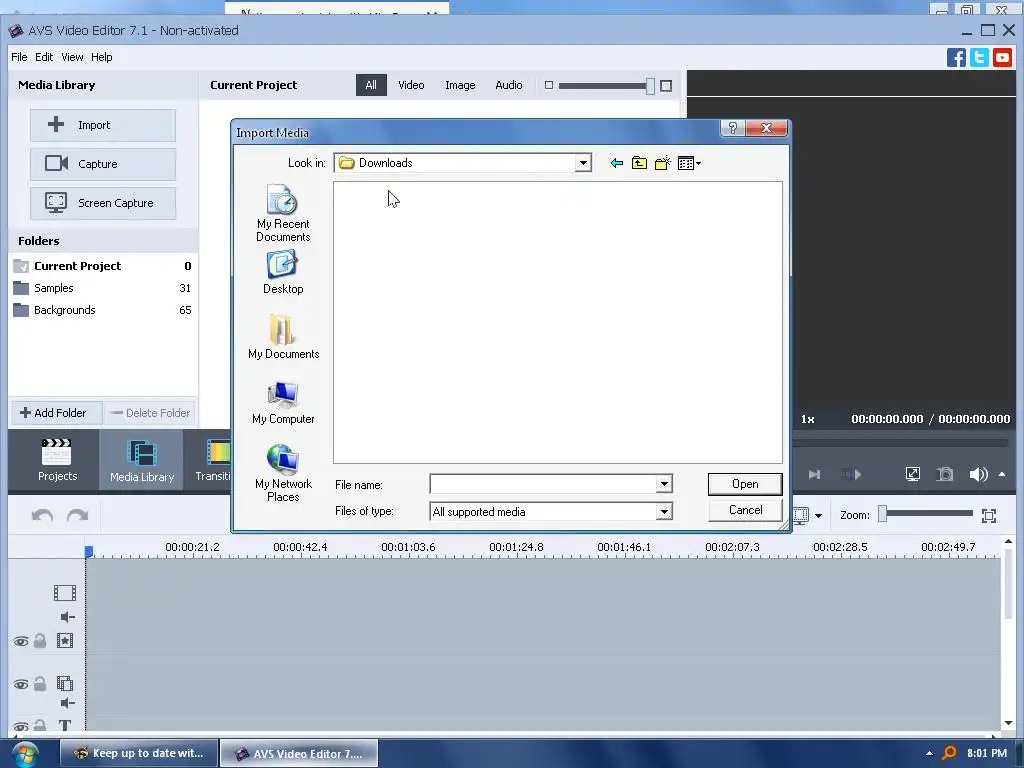Click the main video track filmstrip icon
Screen dimensions: 1024x768
coord(65,593)
